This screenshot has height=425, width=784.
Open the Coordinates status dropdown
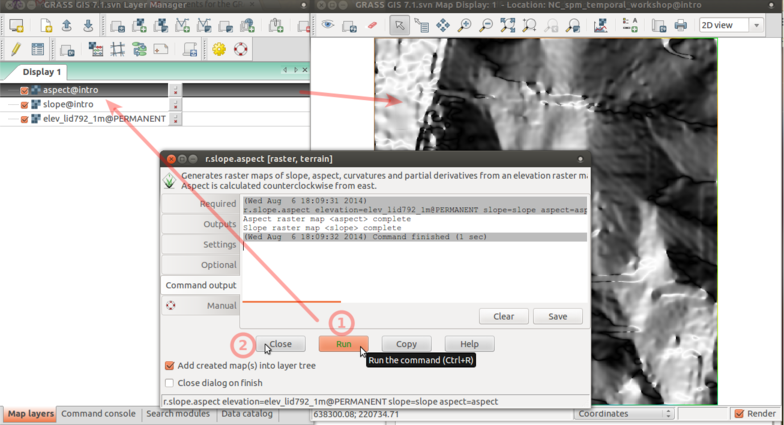click(x=624, y=414)
